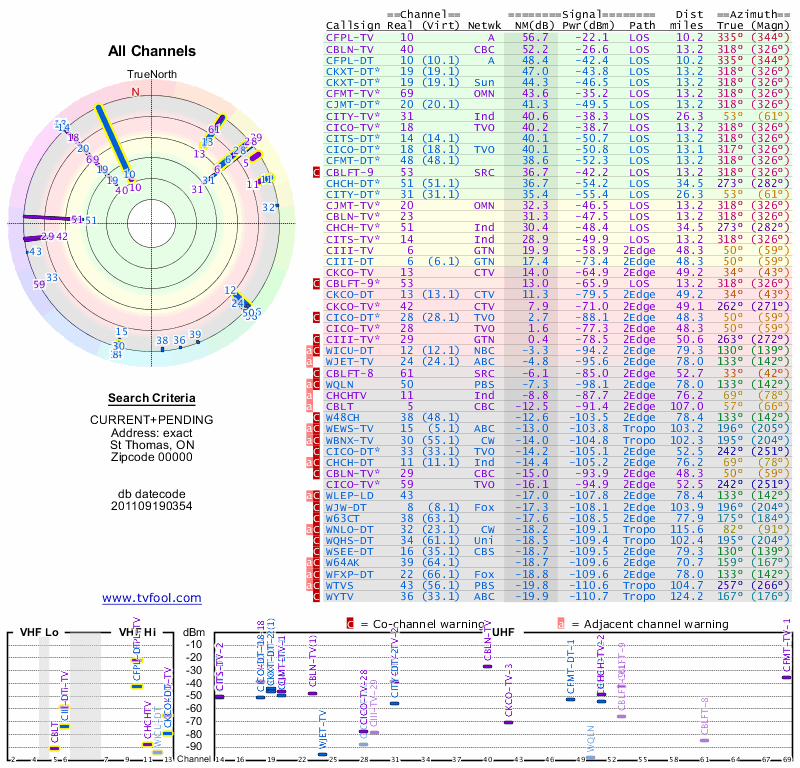Select the CFPL-TV callsign
Screen dimensions: 800x768
[x=349, y=38]
